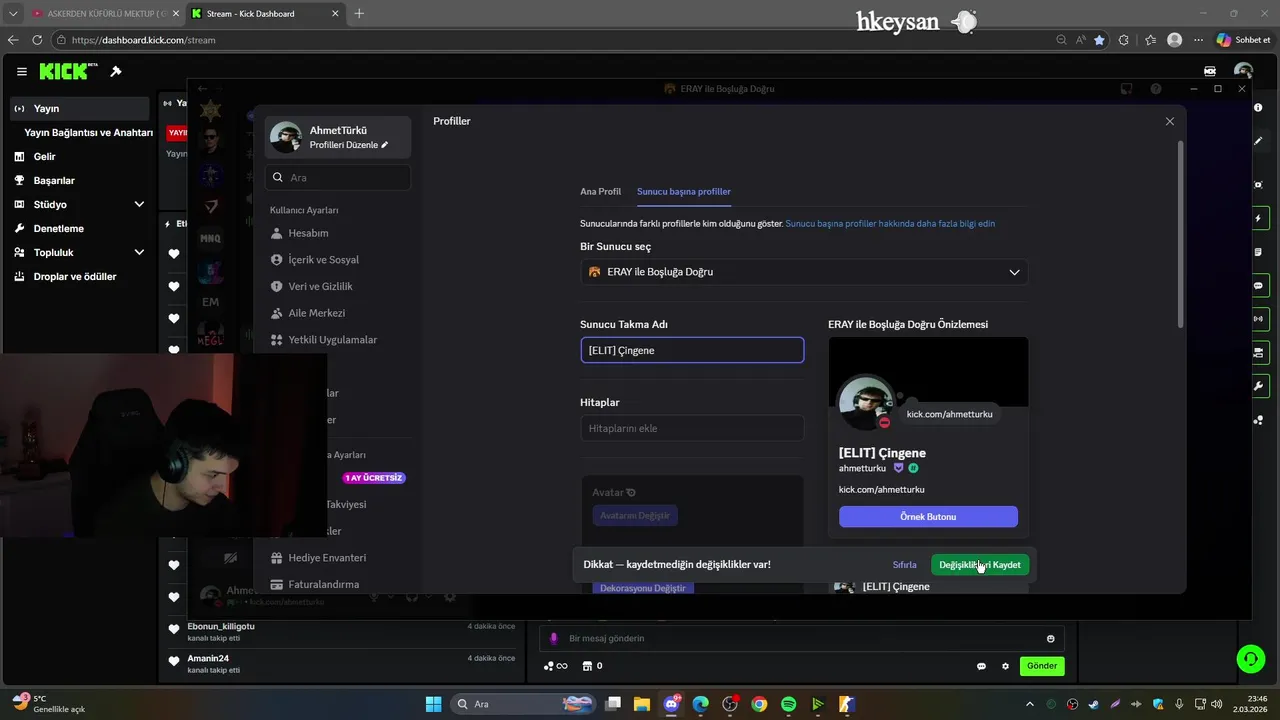This screenshot has height=720, width=1280.
Task: Expand Topluluk section chevron
Action: [x=139, y=252]
